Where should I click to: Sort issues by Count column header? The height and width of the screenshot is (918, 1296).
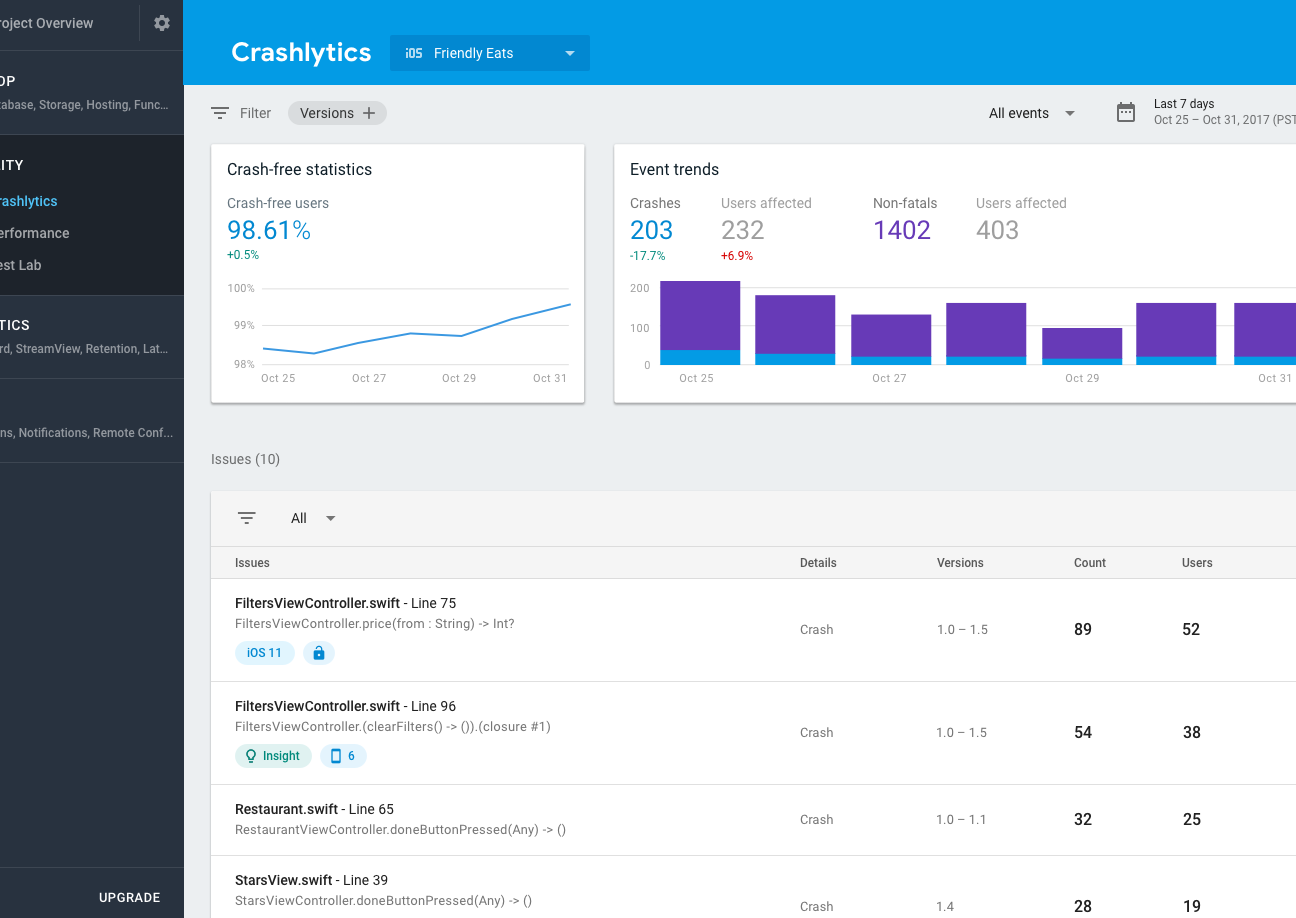[x=1089, y=563]
